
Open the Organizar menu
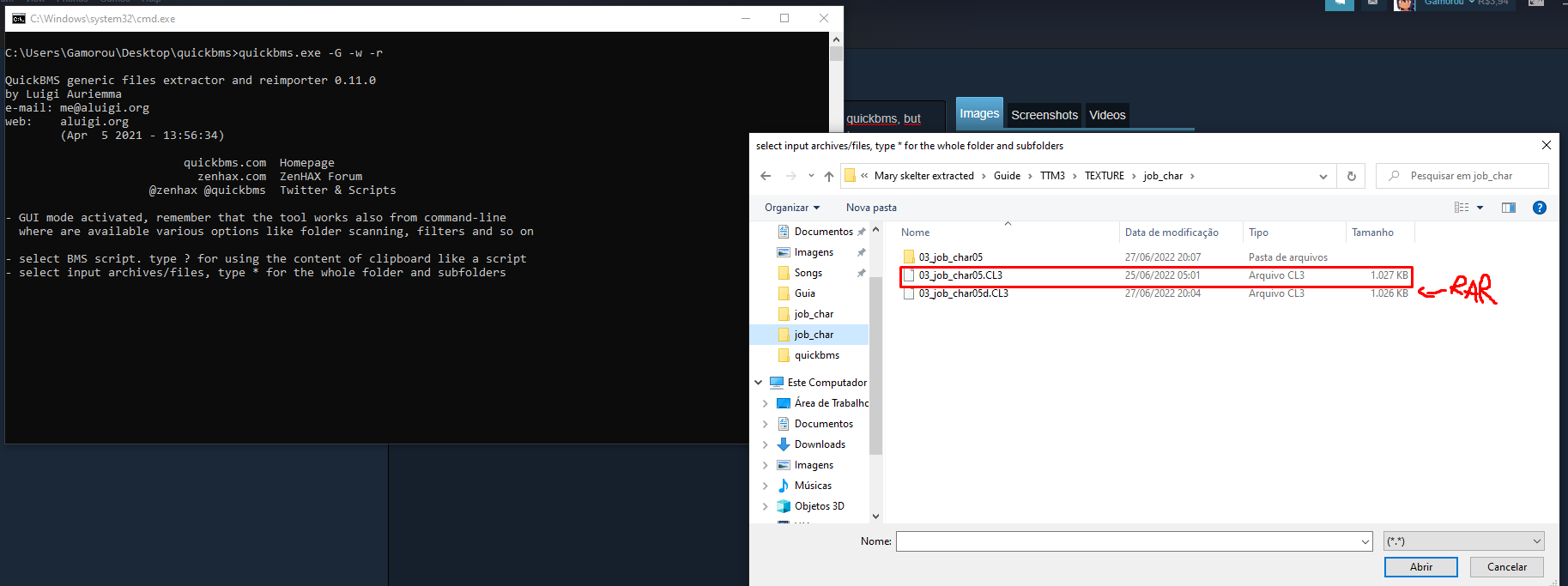pos(791,208)
